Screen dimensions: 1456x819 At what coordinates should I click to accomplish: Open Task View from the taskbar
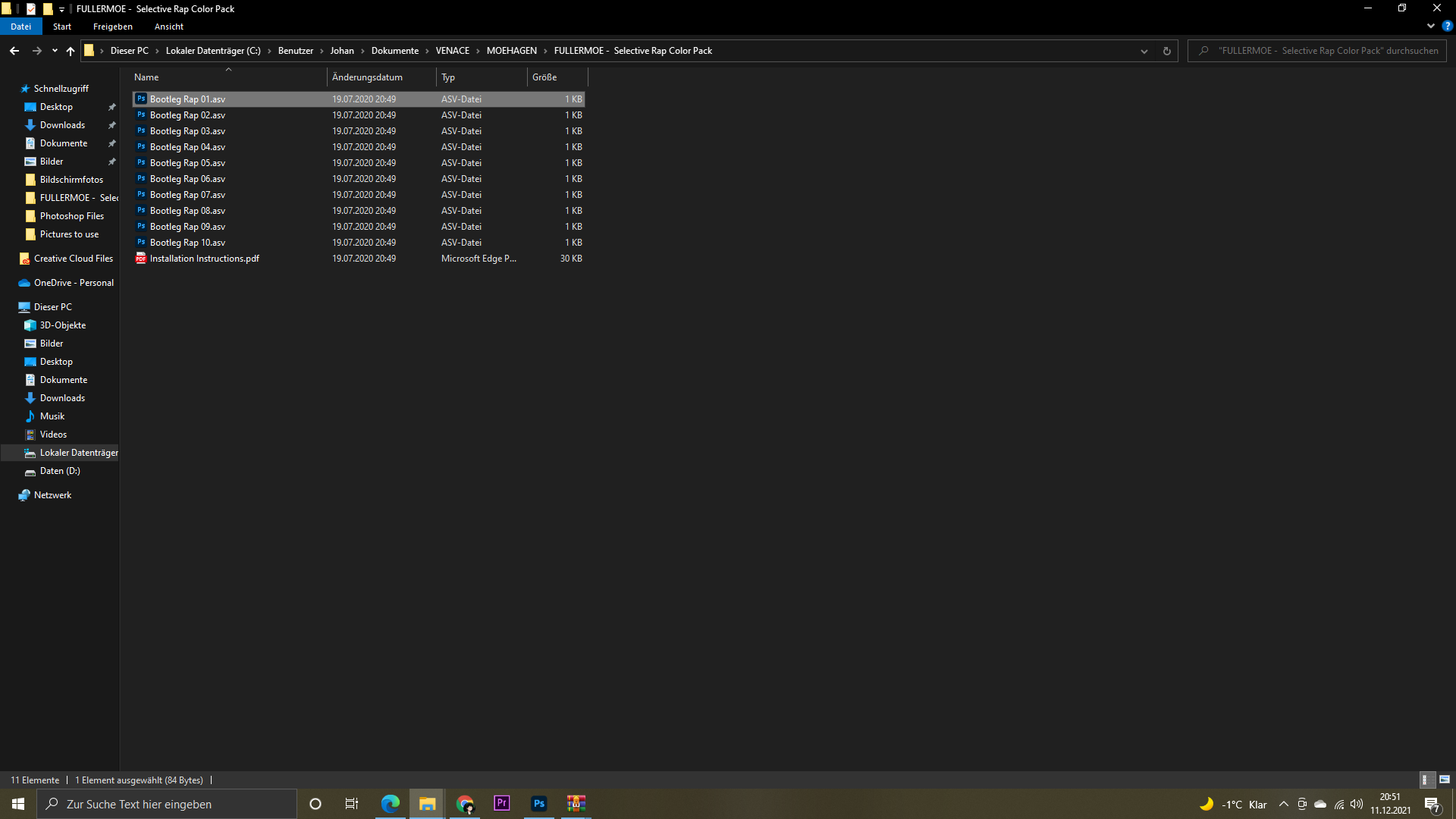(351, 803)
